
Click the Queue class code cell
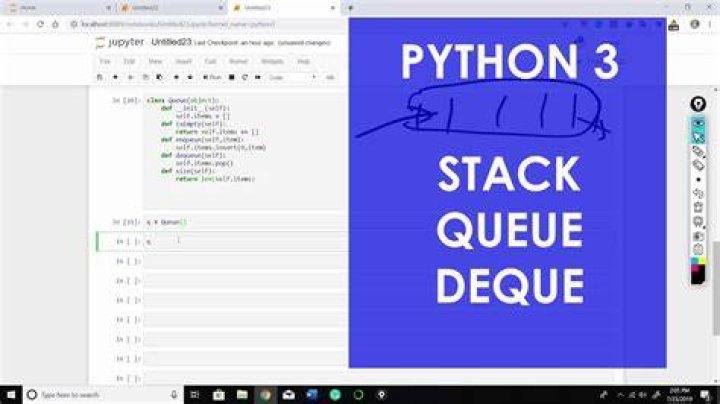tap(245, 152)
